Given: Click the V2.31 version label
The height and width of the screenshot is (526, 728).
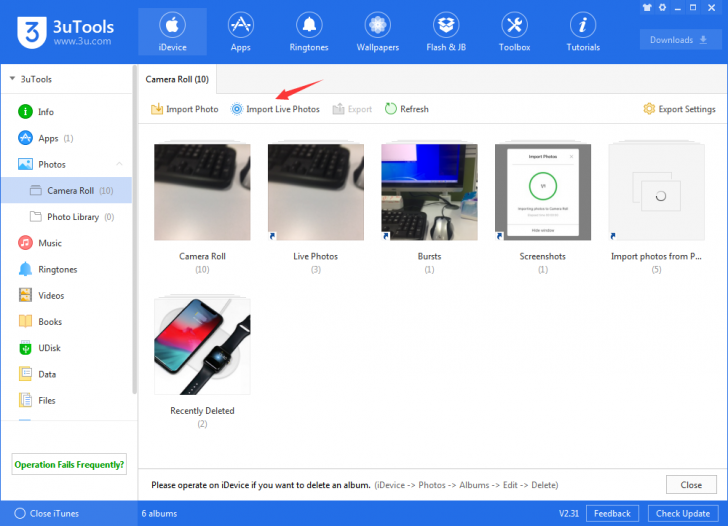Looking at the screenshot, I should click(x=569, y=513).
